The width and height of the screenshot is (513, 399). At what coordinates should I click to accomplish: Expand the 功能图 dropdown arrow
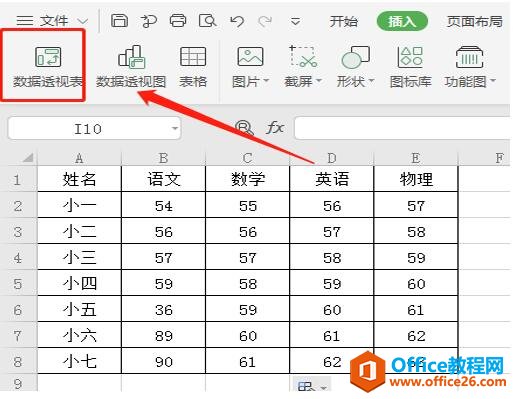tap(493, 81)
